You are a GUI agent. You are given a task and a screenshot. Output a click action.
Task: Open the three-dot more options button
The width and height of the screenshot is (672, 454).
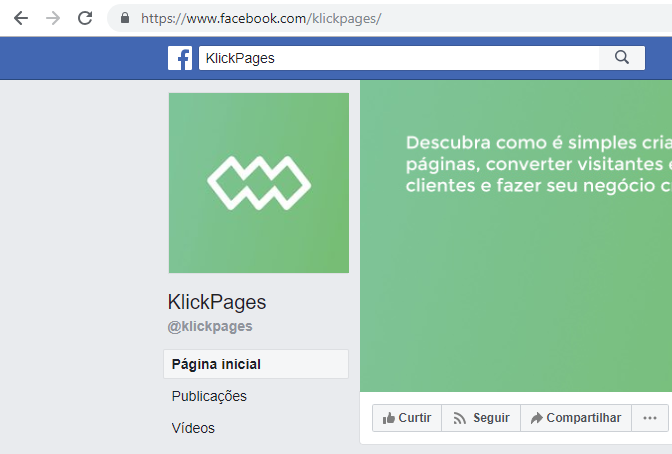[650, 418]
